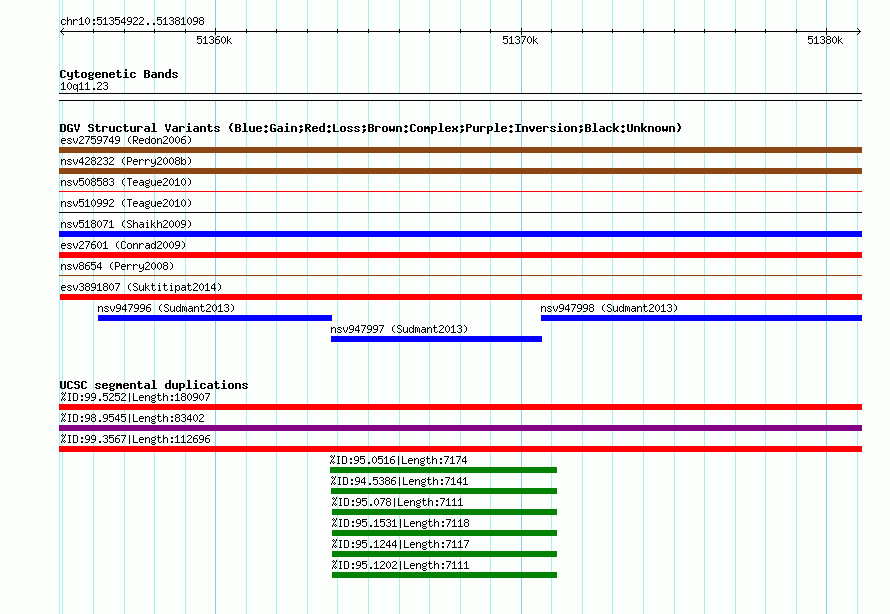
Task: Click the 51360k ruler tick label
Action: 214,40
